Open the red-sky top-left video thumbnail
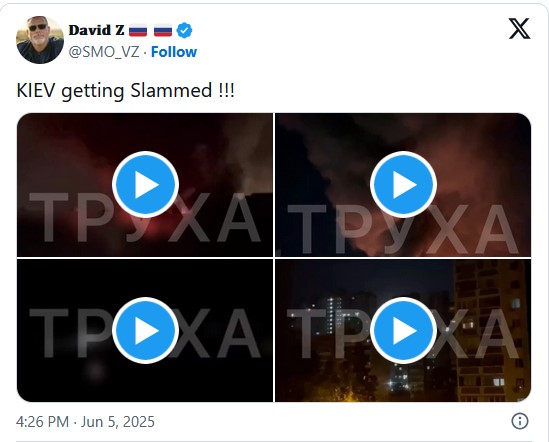The image size is (549, 442). click(x=145, y=185)
